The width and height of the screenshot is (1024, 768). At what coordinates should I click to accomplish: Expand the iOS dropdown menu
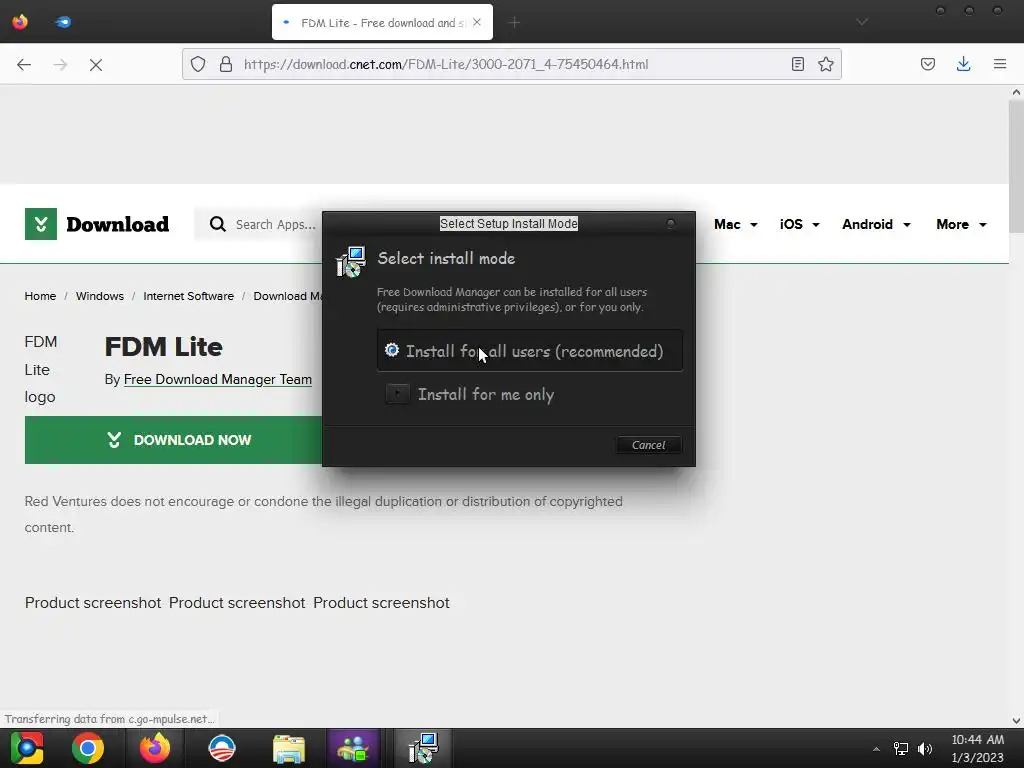799,225
